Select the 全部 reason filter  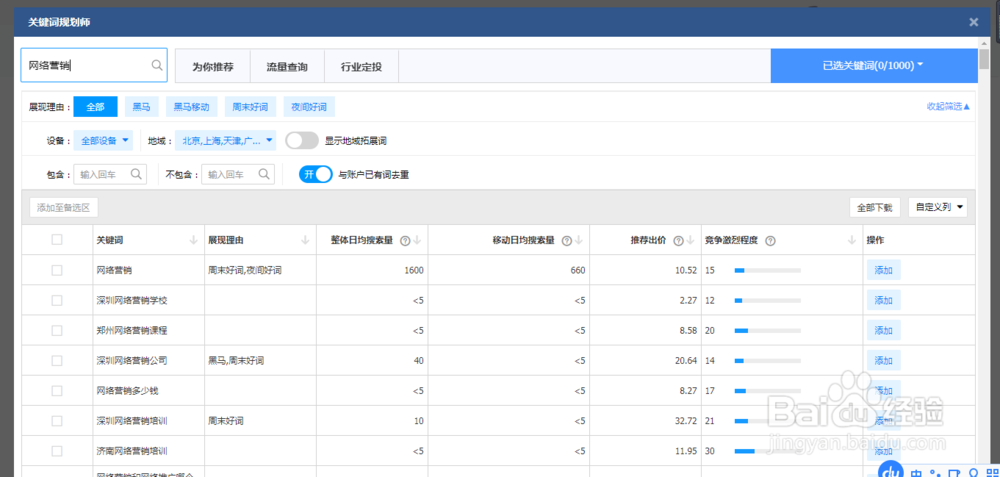96,106
